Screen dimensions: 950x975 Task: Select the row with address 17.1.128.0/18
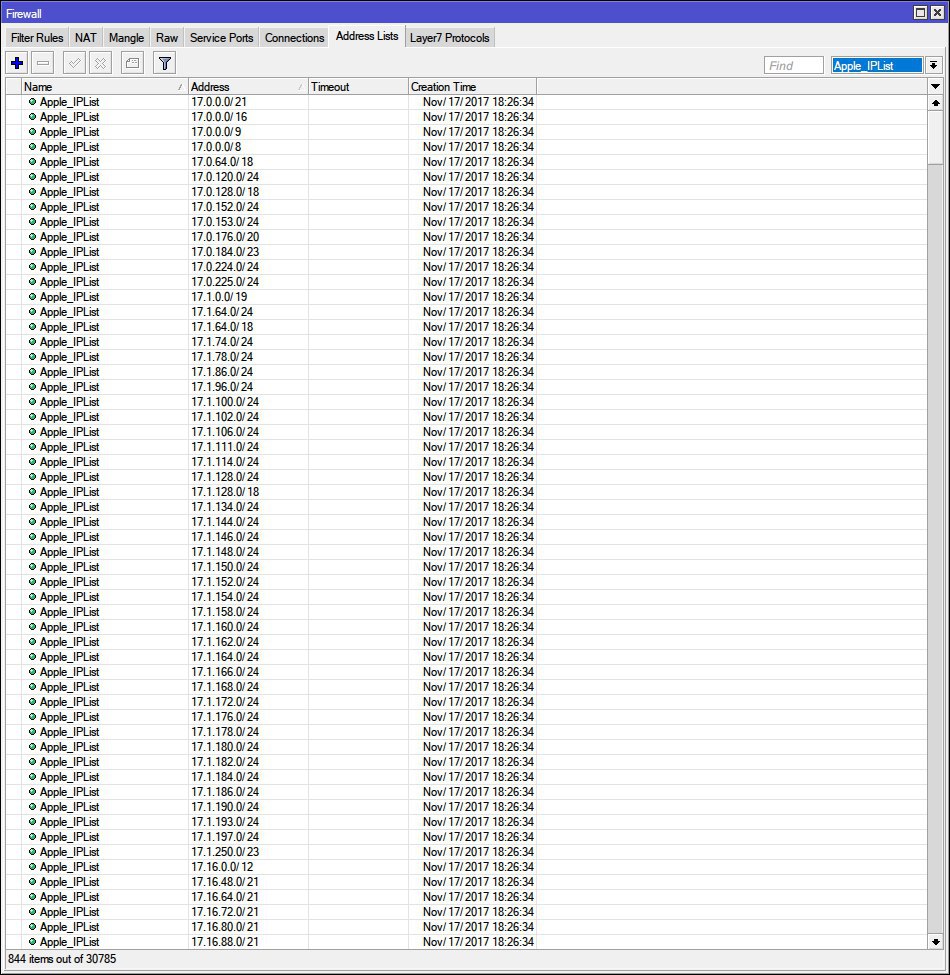click(466, 491)
